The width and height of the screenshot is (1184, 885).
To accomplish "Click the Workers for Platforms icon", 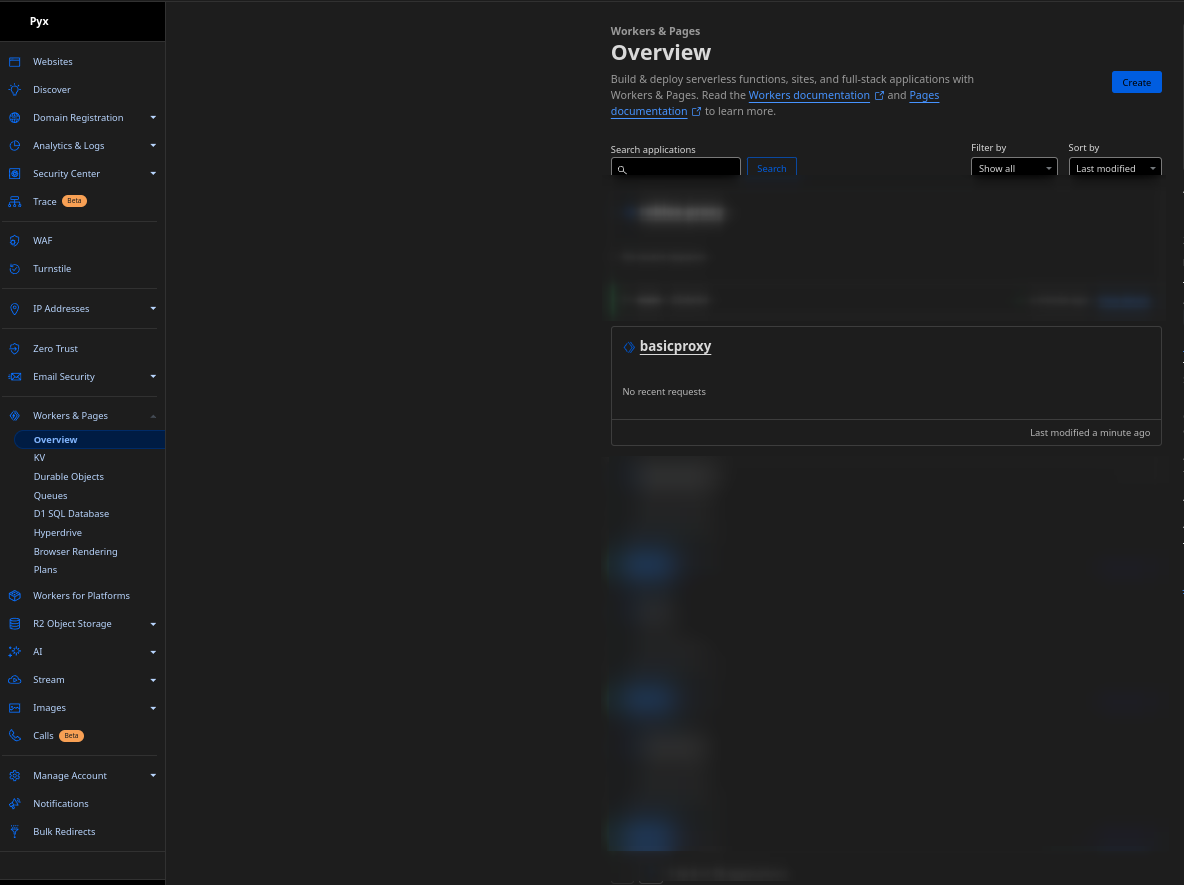I will 14,596.
